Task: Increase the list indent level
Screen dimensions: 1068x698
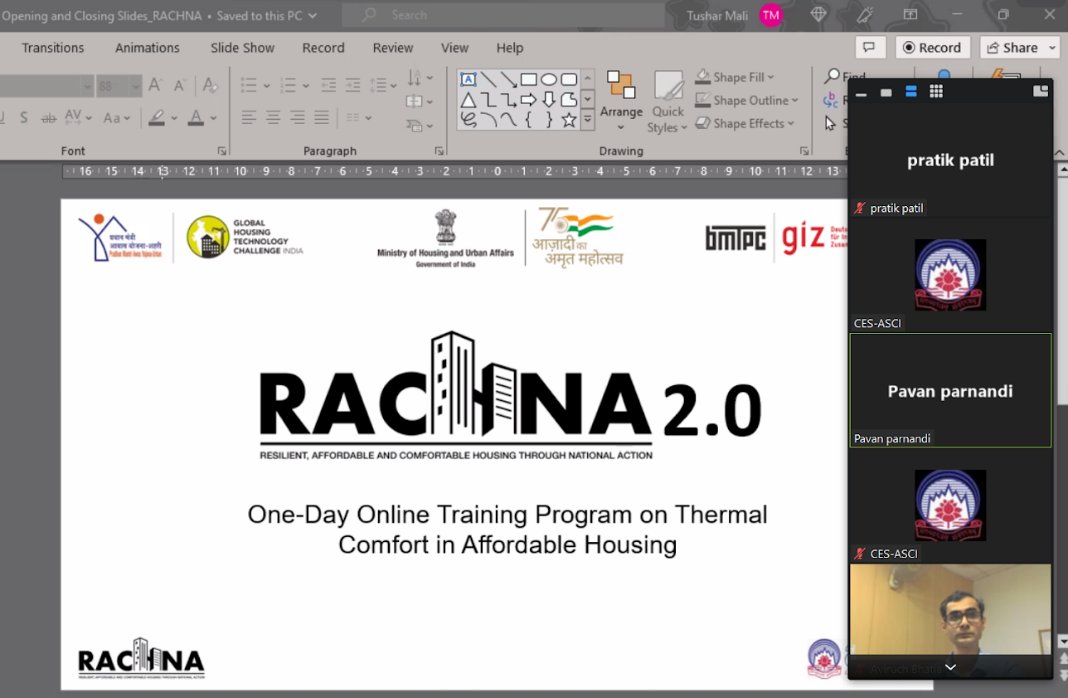Action: pyautogui.click(x=353, y=85)
